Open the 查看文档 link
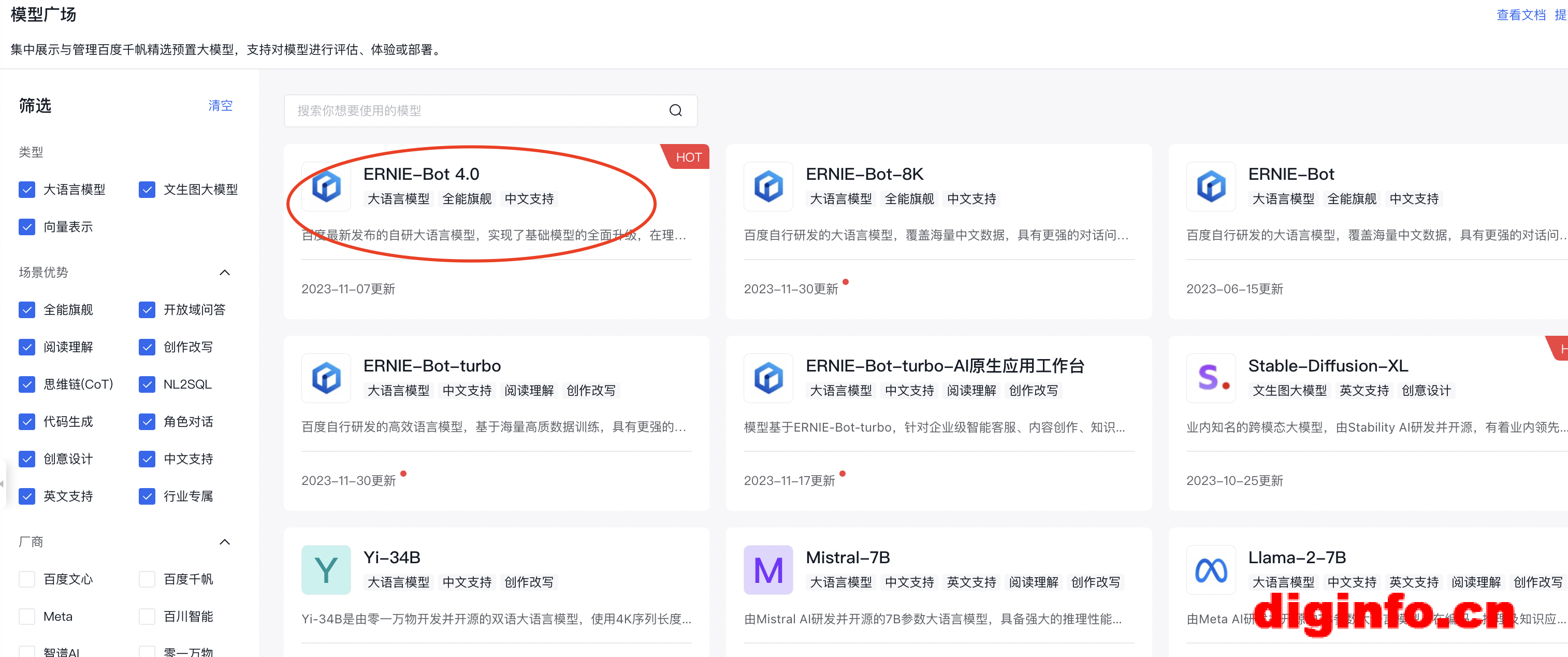 point(1520,15)
